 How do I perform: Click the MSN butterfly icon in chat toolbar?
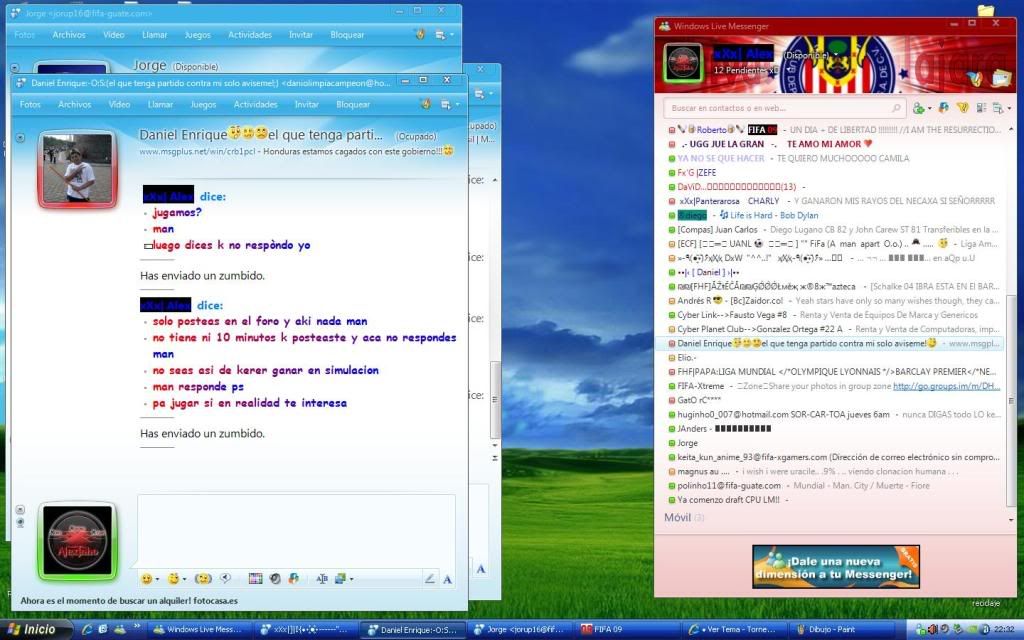[x=294, y=578]
